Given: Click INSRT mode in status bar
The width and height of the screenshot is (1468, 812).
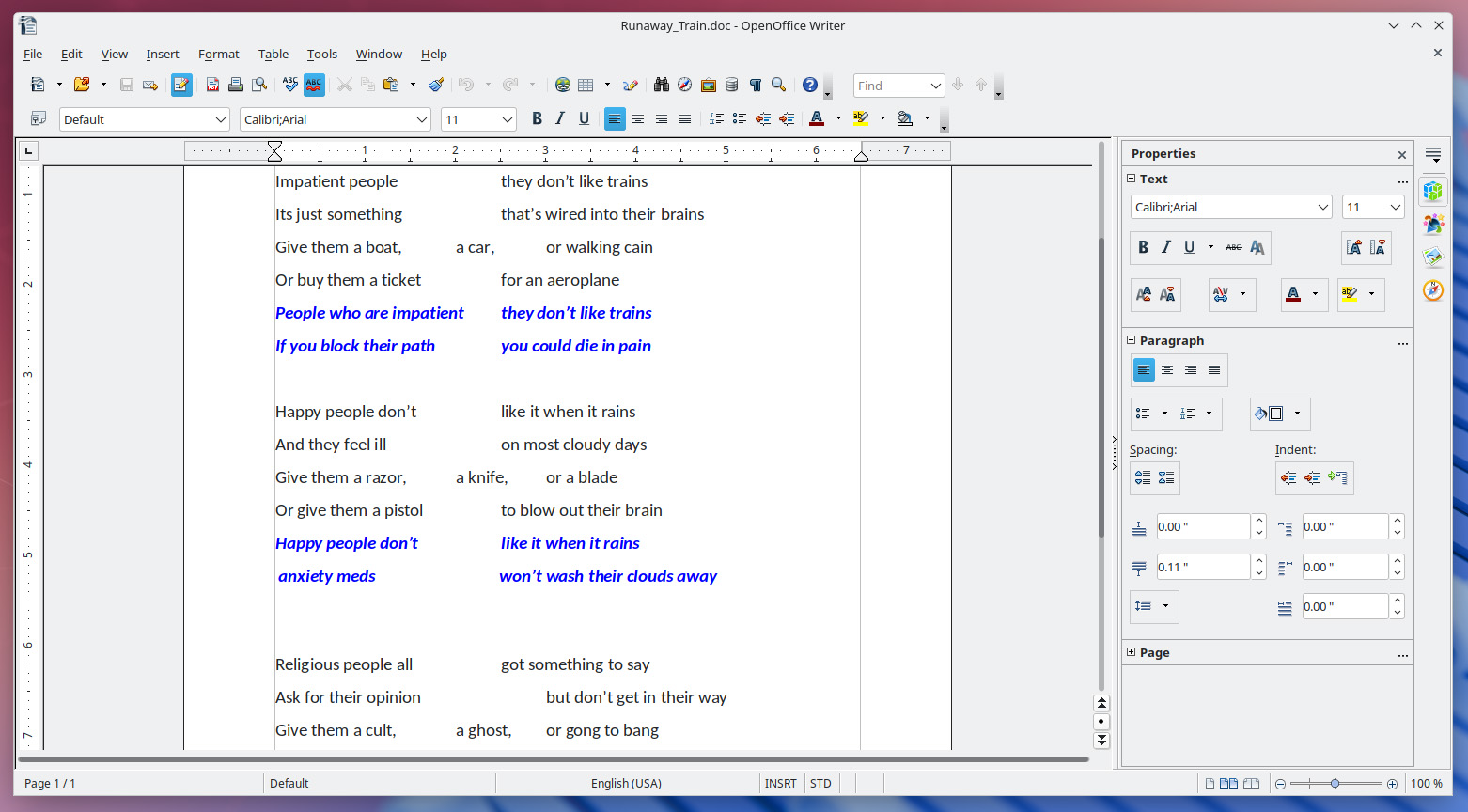Looking at the screenshot, I should [x=780, y=783].
